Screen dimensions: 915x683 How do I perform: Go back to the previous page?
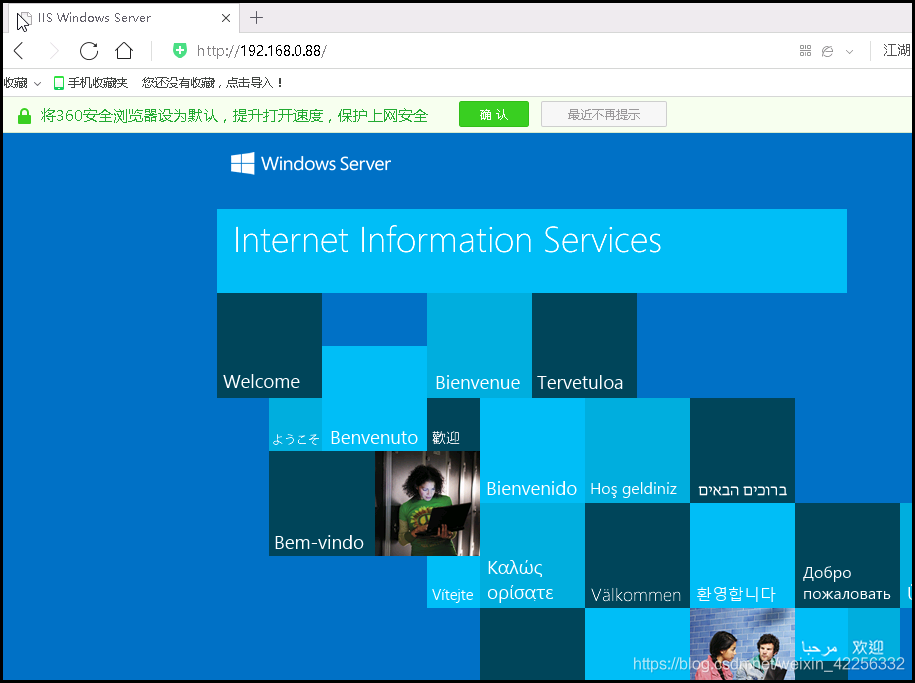pos(19,51)
